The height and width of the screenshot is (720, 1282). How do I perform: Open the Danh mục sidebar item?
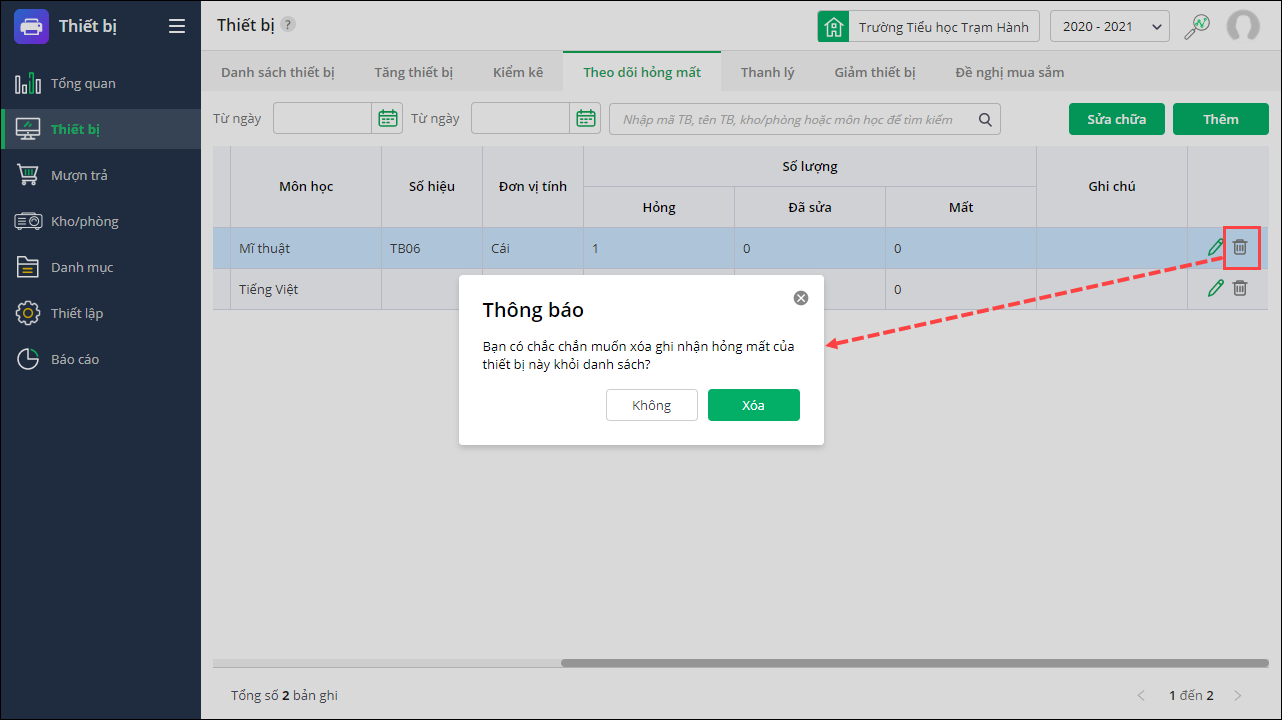tap(100, 267)
